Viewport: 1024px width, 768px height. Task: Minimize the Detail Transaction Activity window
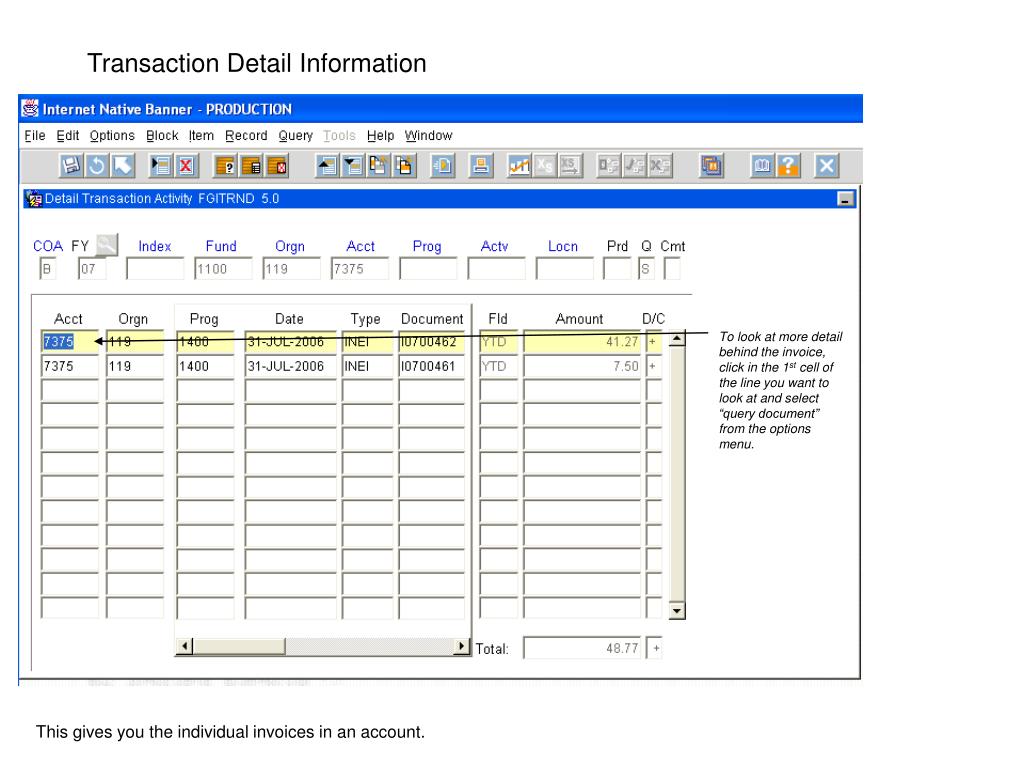coord(846,199)
